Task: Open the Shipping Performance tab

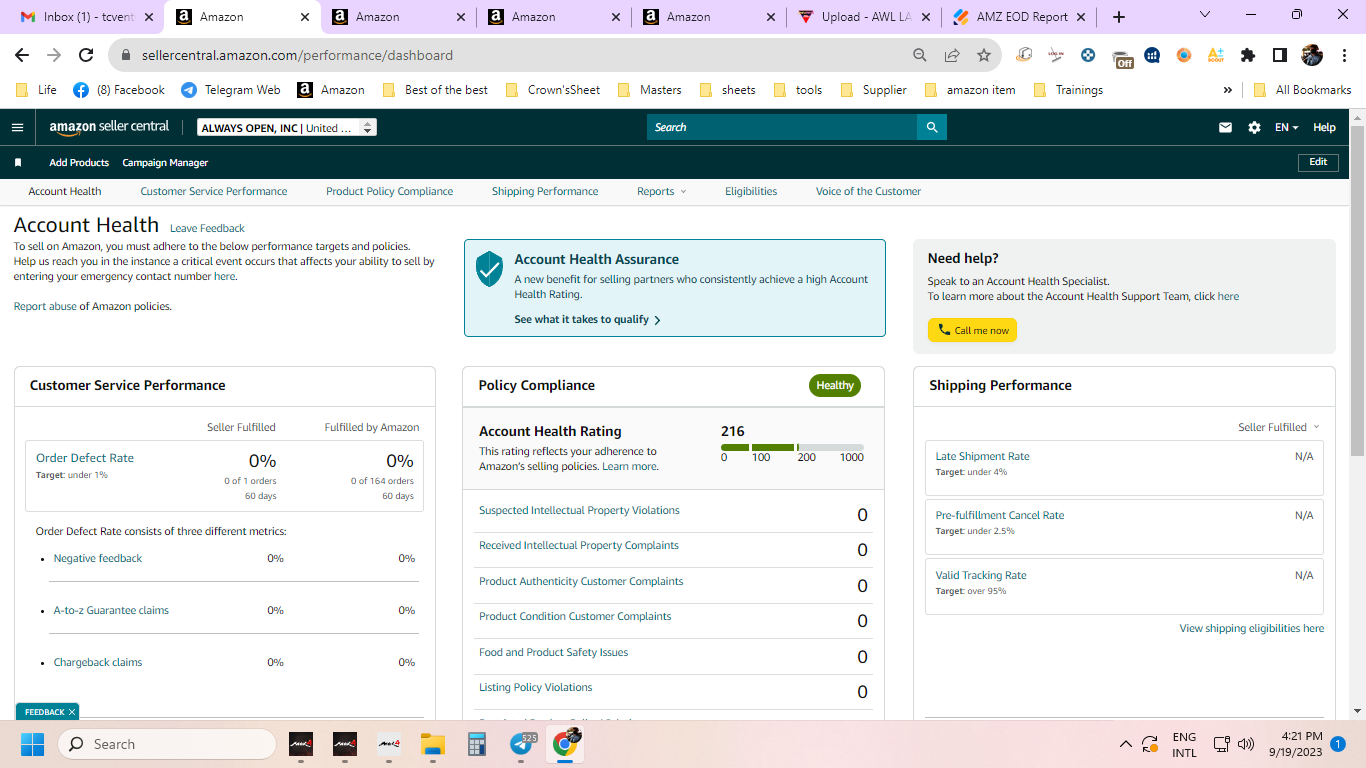Action: pos(545,191)
